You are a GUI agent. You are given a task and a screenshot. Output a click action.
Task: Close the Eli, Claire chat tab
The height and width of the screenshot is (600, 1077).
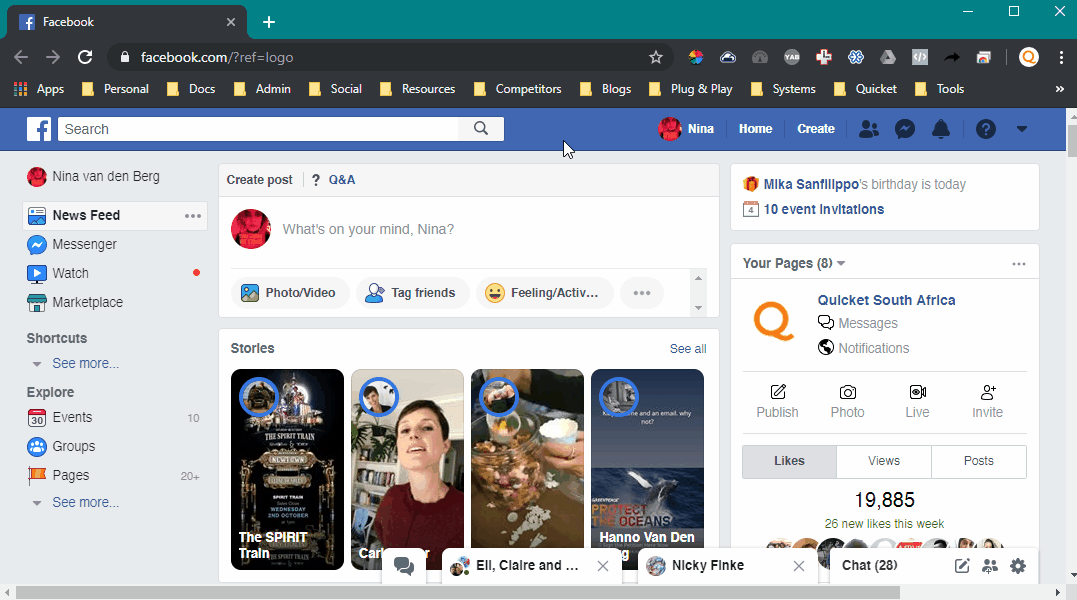(x=602, y=566)
